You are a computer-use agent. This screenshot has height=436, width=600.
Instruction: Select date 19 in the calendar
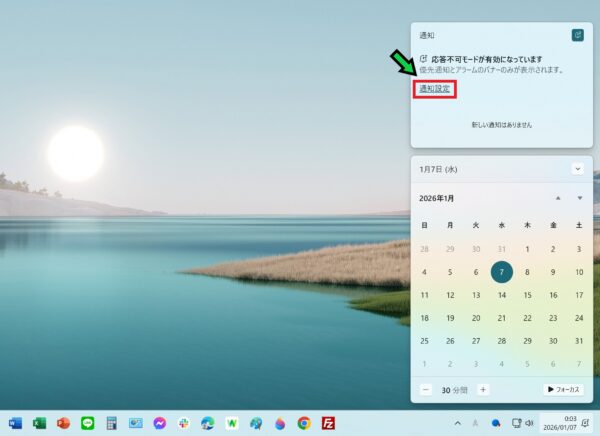click(x=450, y=318)
